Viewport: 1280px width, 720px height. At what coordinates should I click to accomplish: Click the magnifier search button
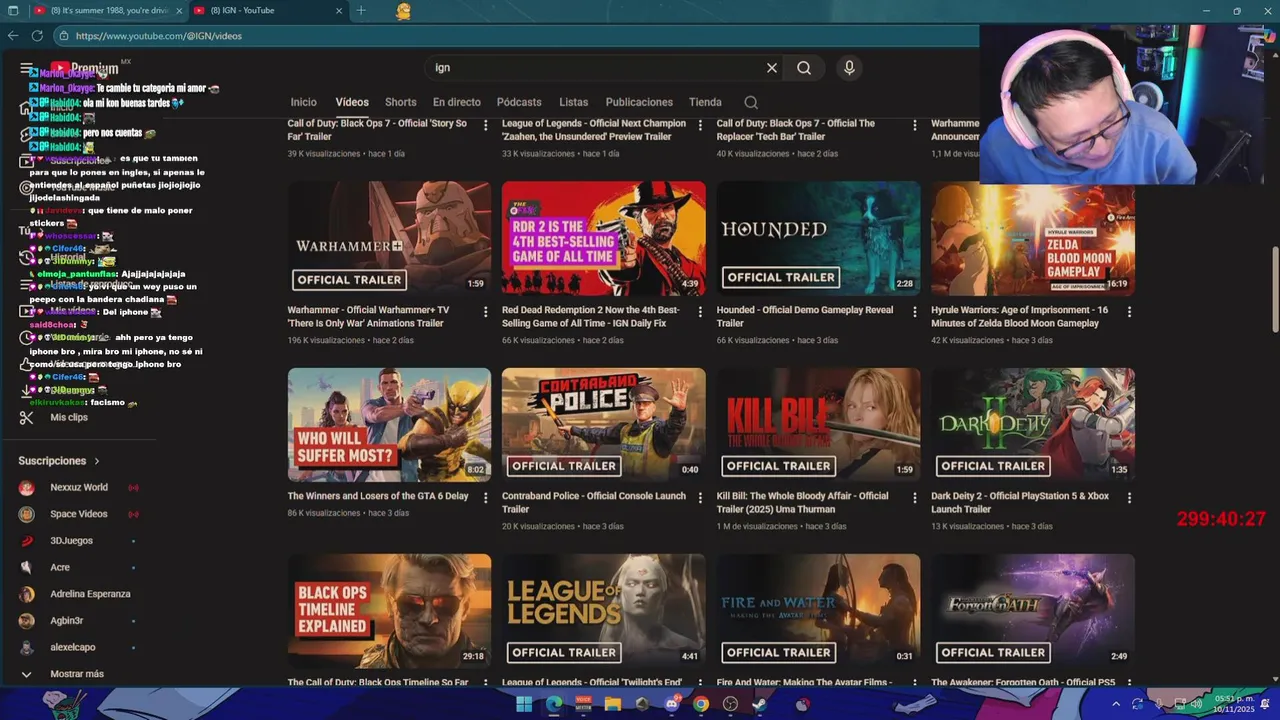coord(804,68)
